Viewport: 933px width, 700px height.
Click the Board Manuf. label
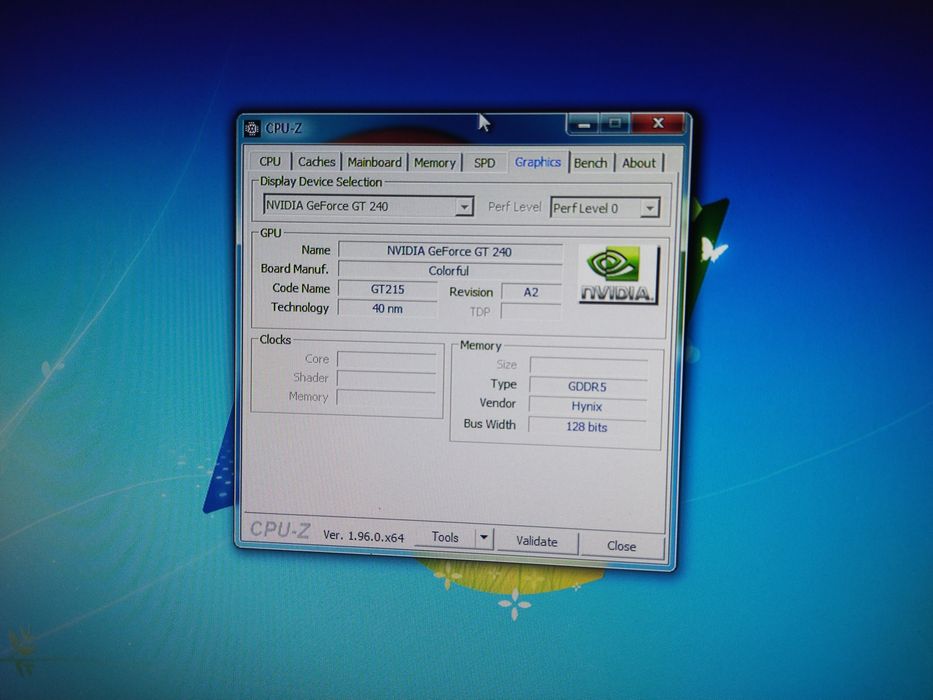pos(295,268)
